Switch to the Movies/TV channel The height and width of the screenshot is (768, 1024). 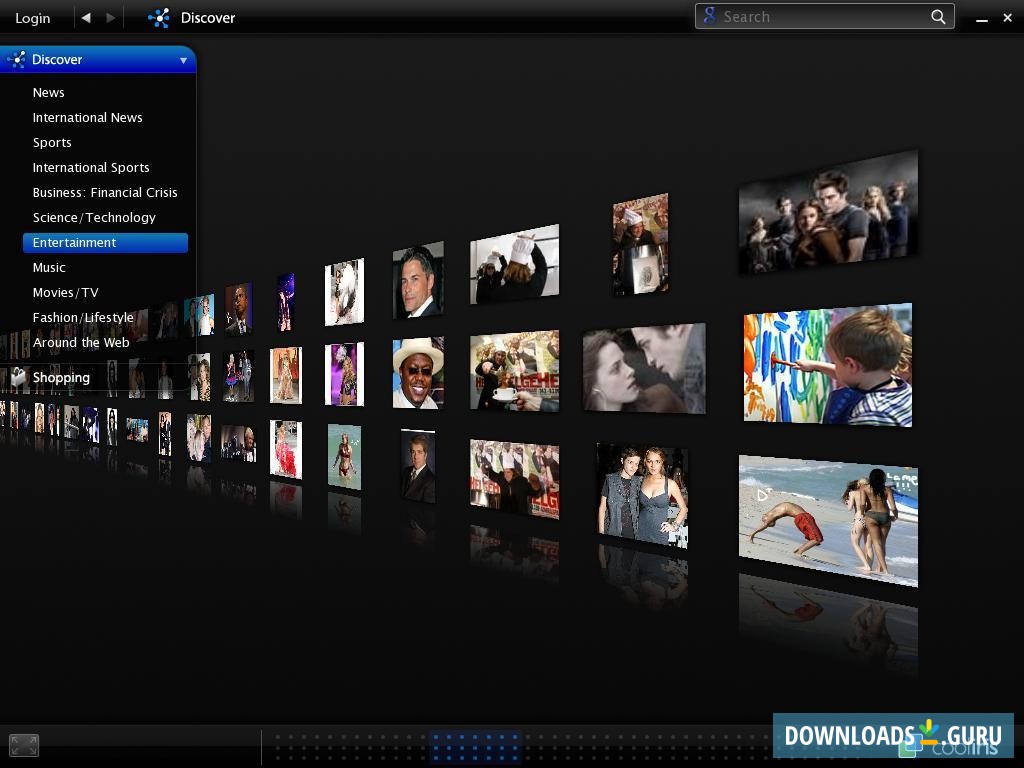[x=66, y=292]
